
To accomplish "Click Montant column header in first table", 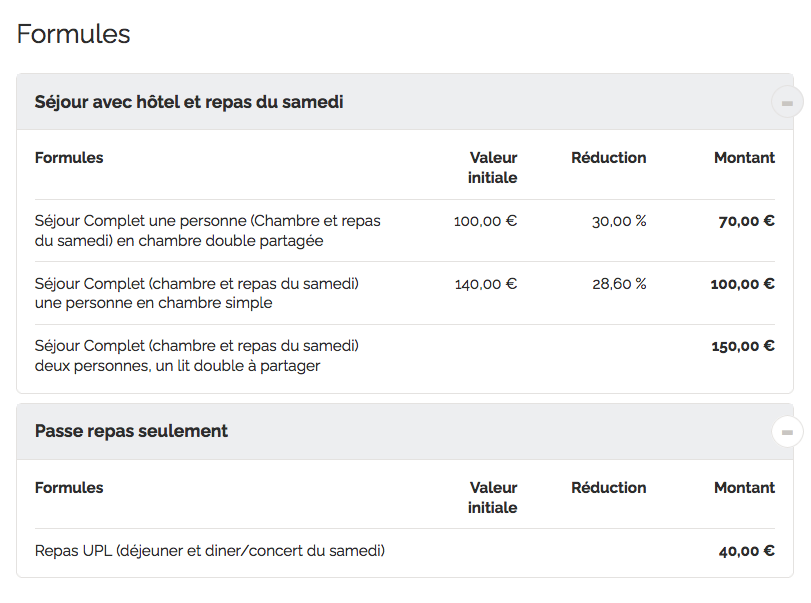I will (744, 158).
